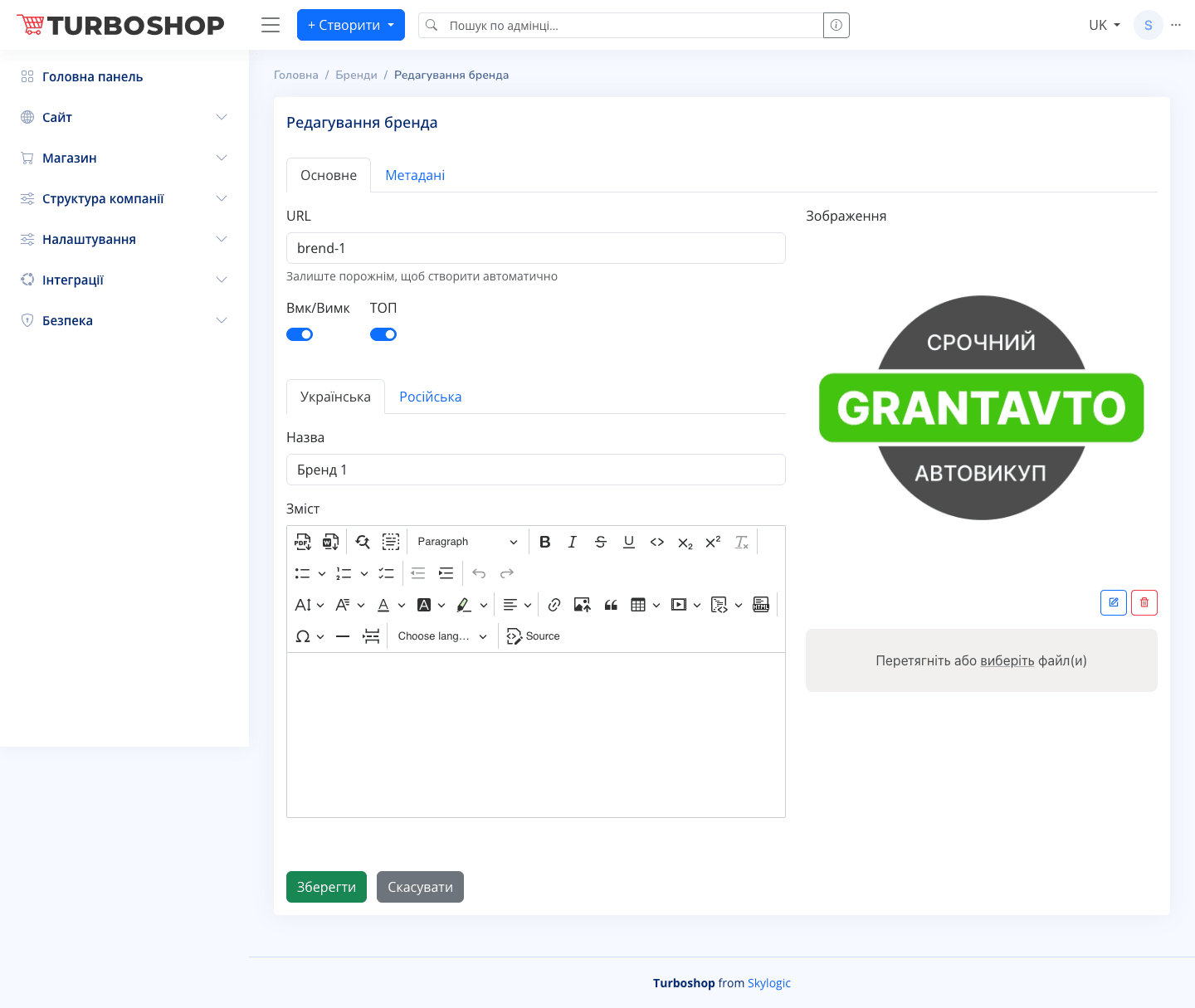Expand the Структура компанії sidebar menu
Viewport: 1195px width, 1008px height.
pos(124,198)
